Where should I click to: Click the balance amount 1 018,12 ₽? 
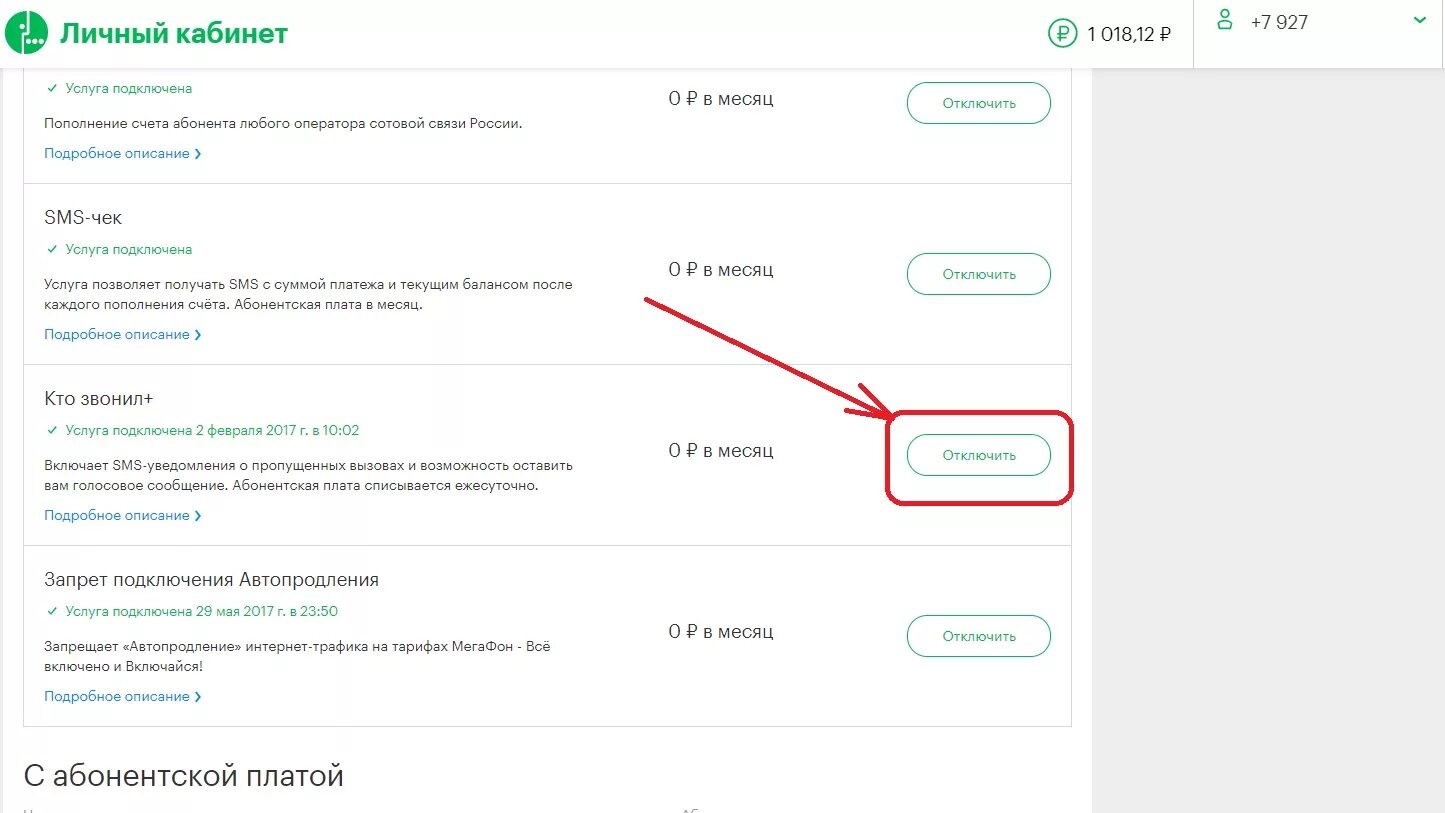(1129, 34)
